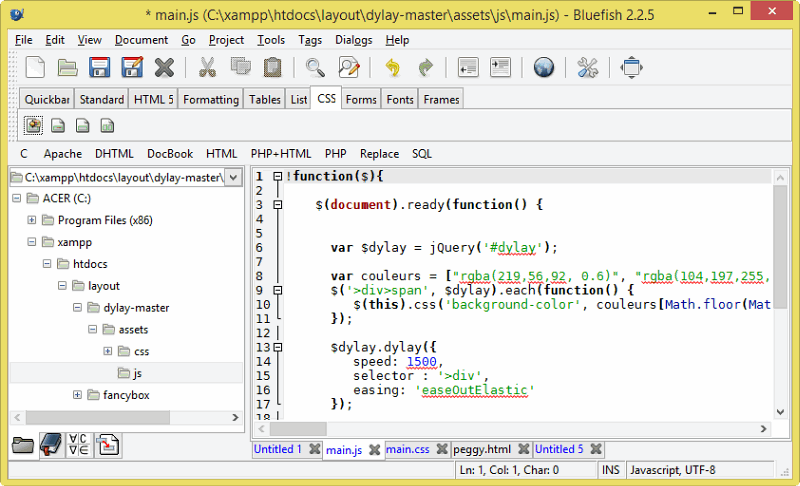This screenshot has width=800, height=486.
Task: Save the current file
Action: pyautogui.click(x=99, y=67)
